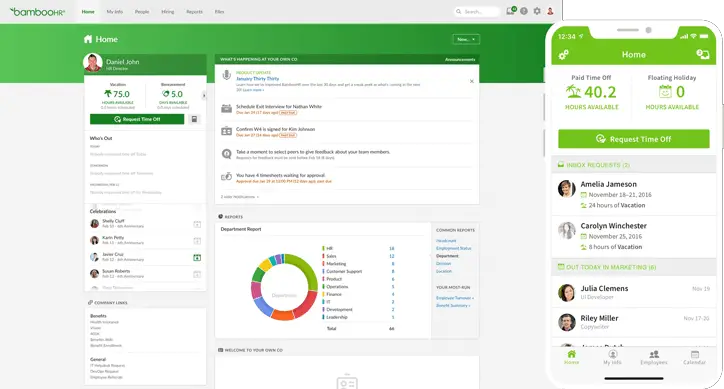Open the help question mark icon
This screenshot has height=389, width=724.
click(524, 11)
